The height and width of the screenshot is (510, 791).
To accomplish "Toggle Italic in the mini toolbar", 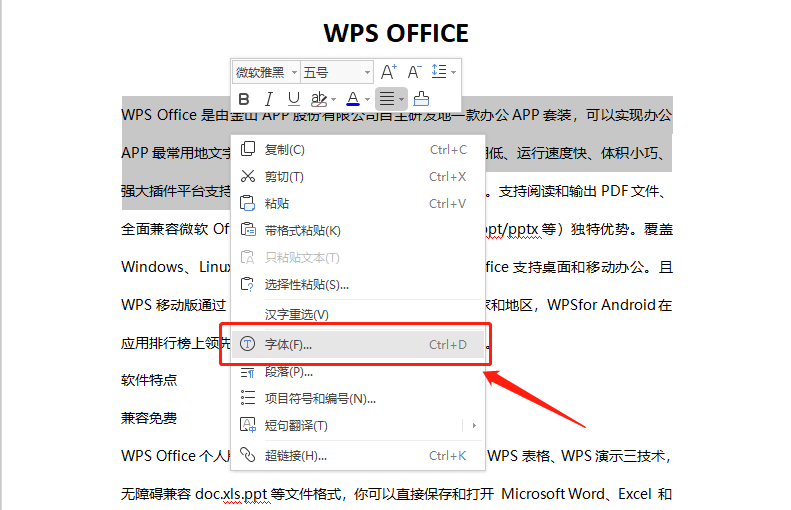I will (x=269, y=99).
